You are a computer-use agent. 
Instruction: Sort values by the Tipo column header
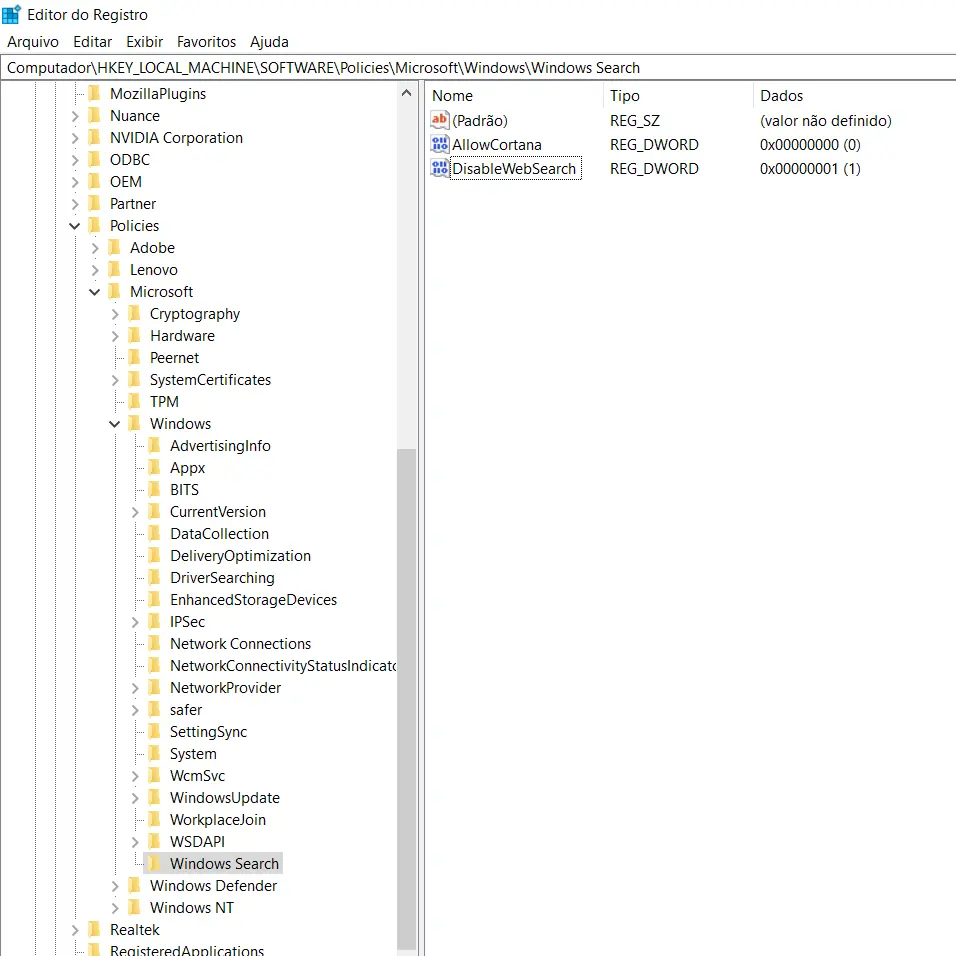coord(678,95)
